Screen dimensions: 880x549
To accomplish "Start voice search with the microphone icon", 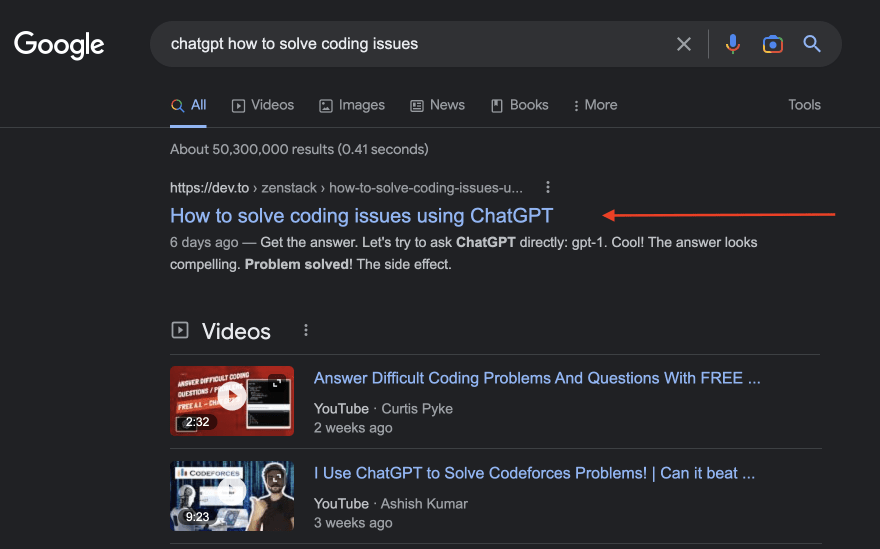I will (x=732, y=44).
